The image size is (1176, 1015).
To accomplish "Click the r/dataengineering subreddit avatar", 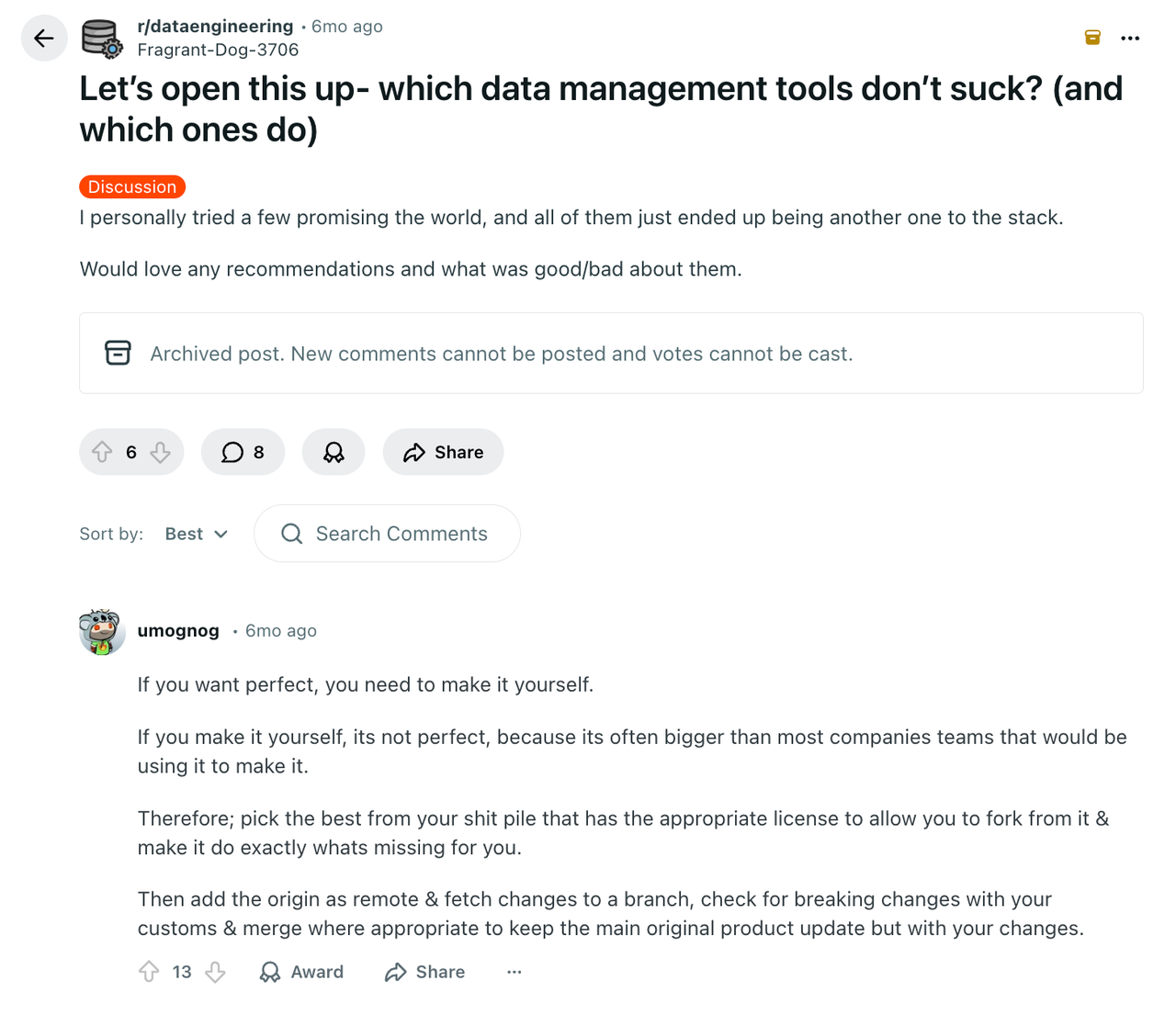I will [x=101, y=38].
